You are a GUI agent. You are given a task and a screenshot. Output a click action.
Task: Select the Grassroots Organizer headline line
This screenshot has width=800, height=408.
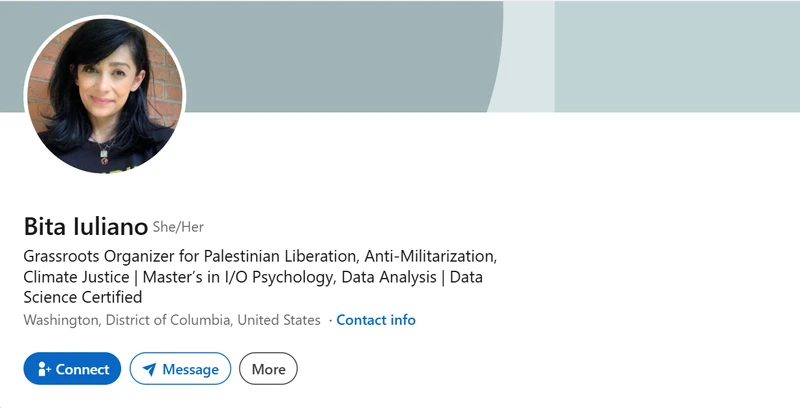click(x=260, y=256)
